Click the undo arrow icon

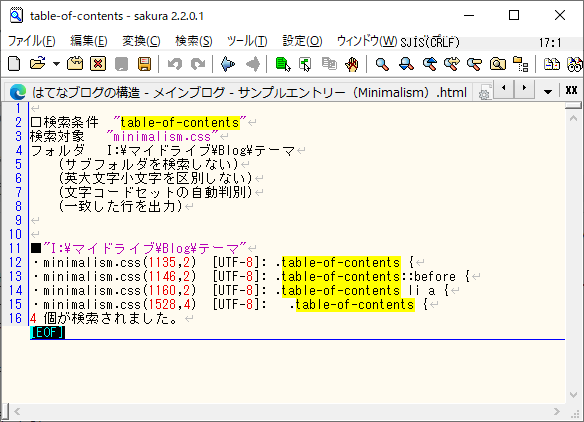[175, 64]
